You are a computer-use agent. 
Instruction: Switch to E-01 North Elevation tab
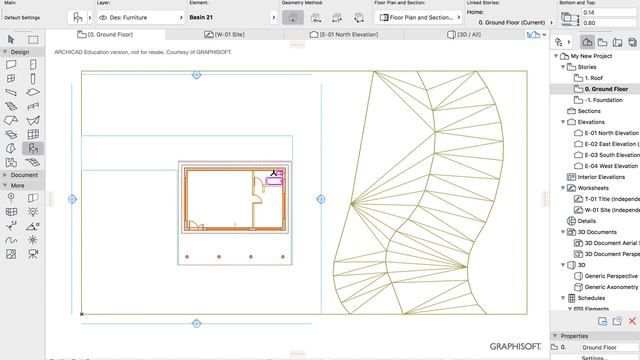click(344, 35)
